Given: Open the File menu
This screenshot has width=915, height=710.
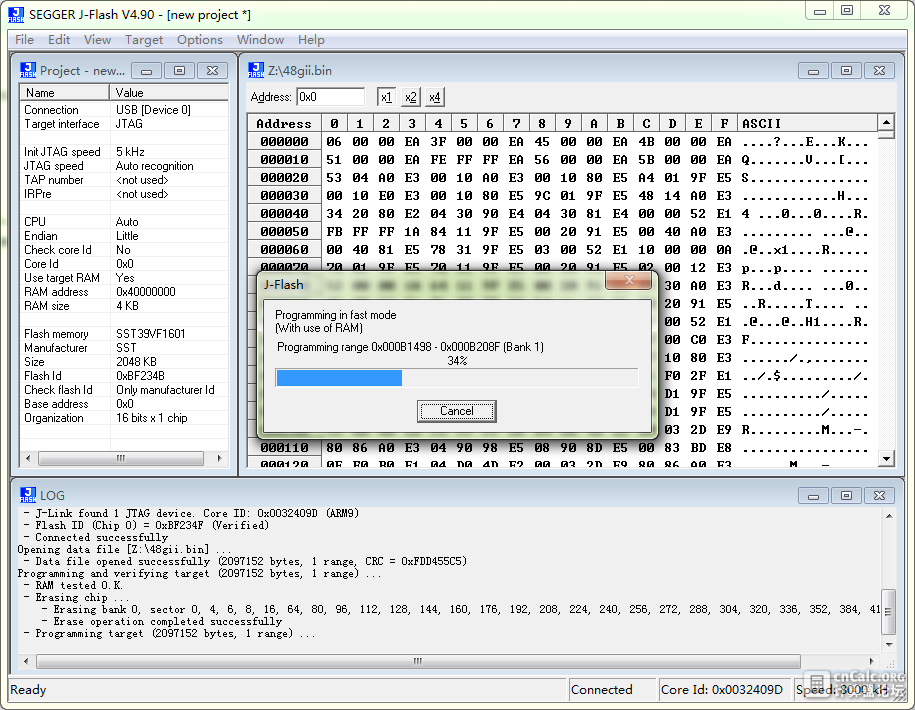Looking at the screenshot, I should point(24,40).
